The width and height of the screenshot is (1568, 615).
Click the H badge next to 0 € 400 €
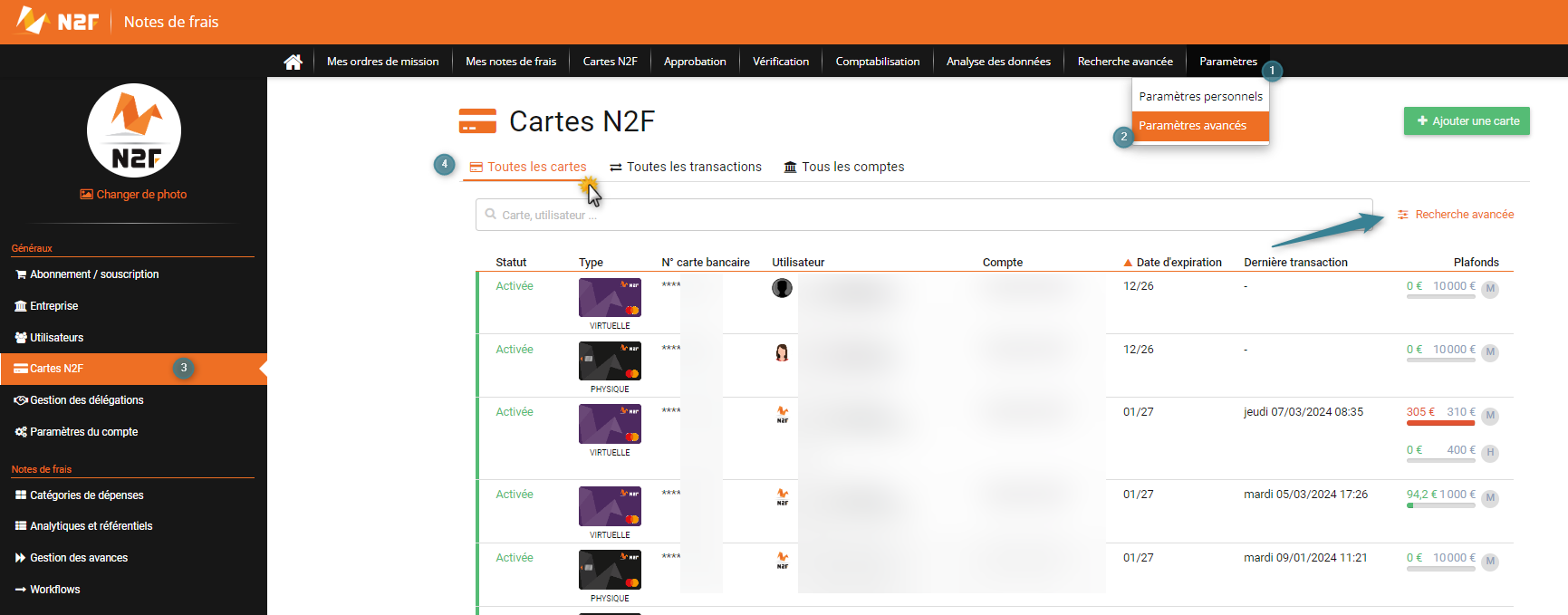pyautogui.click(x=1490, y=453)
